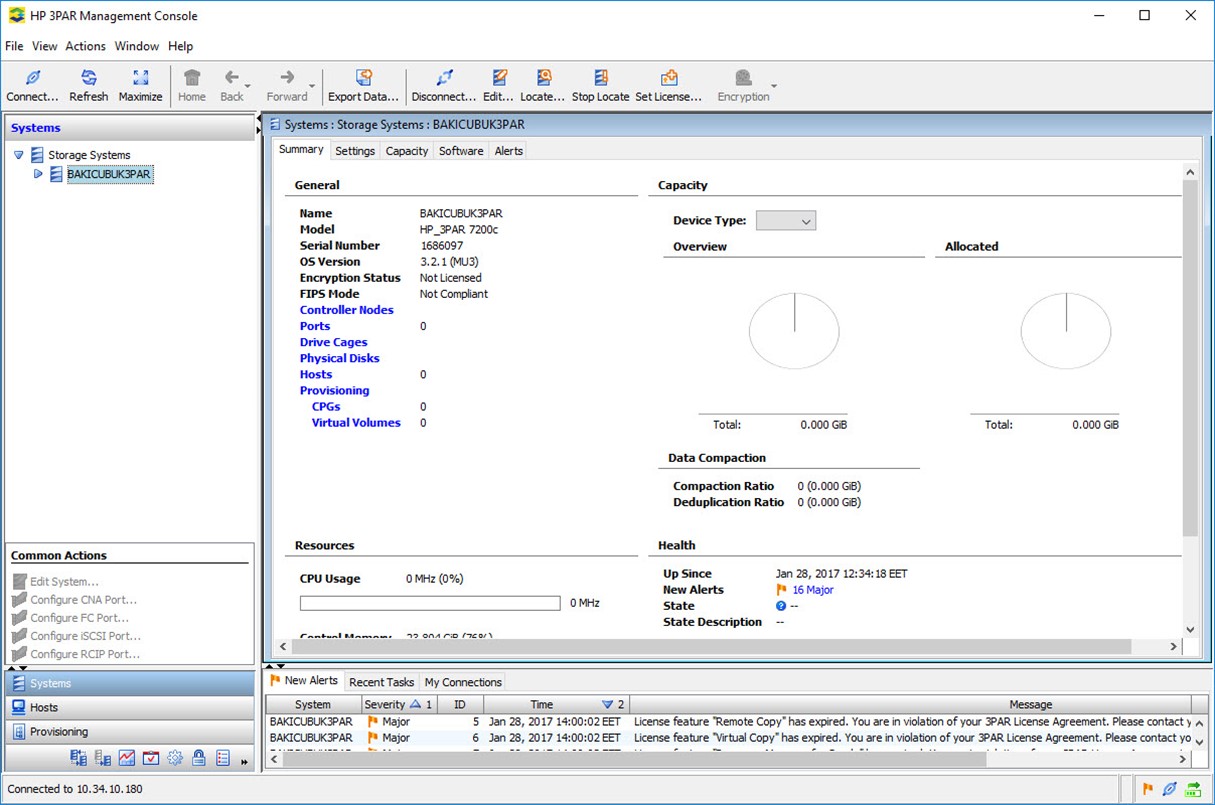Open the Forward button history dropdown arrow
Image resolution: width=1215 pixels, height=805 pixels.
pyautogui.click(x=313, y=86)
